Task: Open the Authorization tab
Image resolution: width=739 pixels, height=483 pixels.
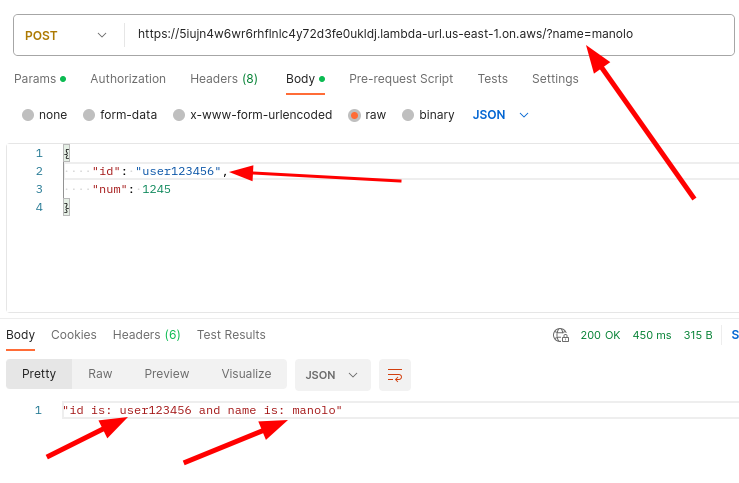Action: pyautogui.click(x=128, y=79)
